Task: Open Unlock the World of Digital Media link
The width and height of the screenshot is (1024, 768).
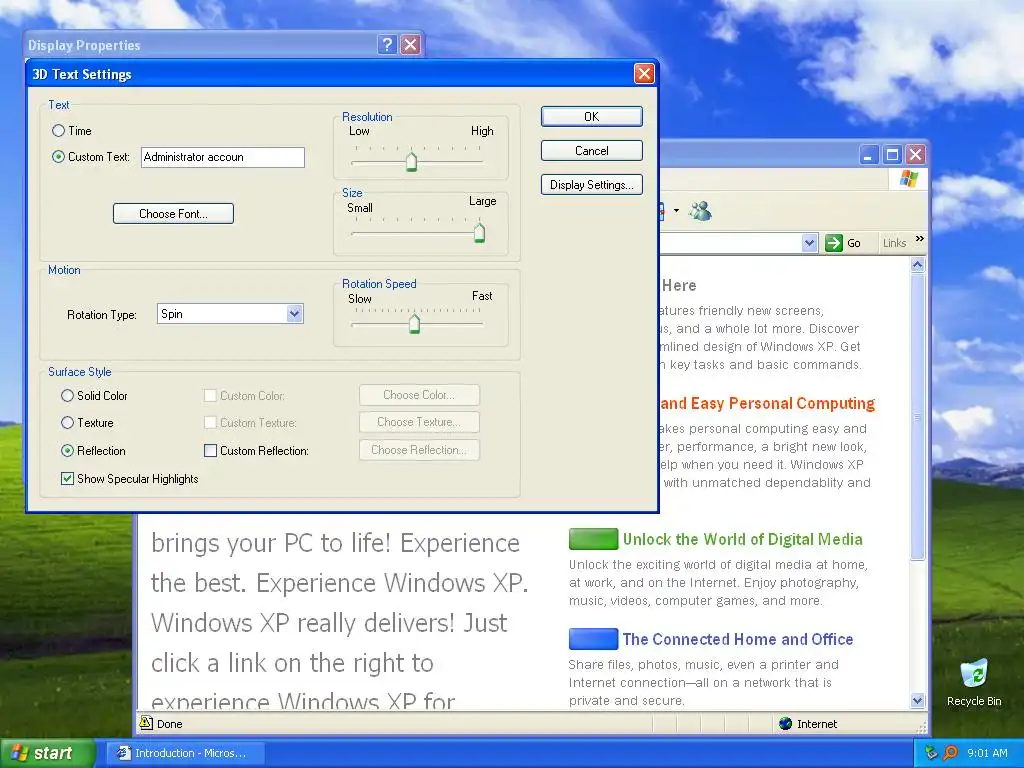Action: point(743,539)
